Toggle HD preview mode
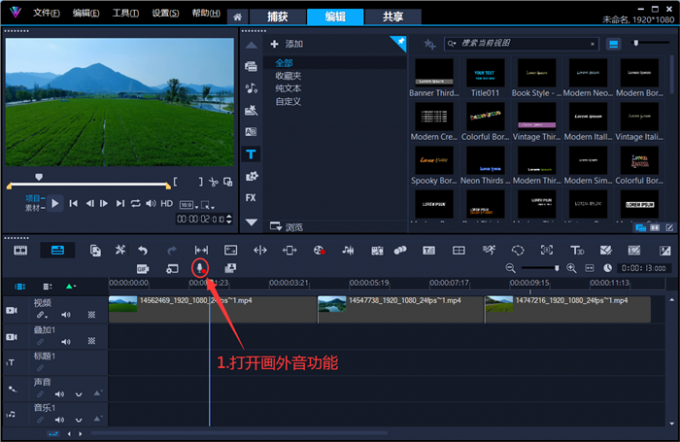 tap(166, 203)
